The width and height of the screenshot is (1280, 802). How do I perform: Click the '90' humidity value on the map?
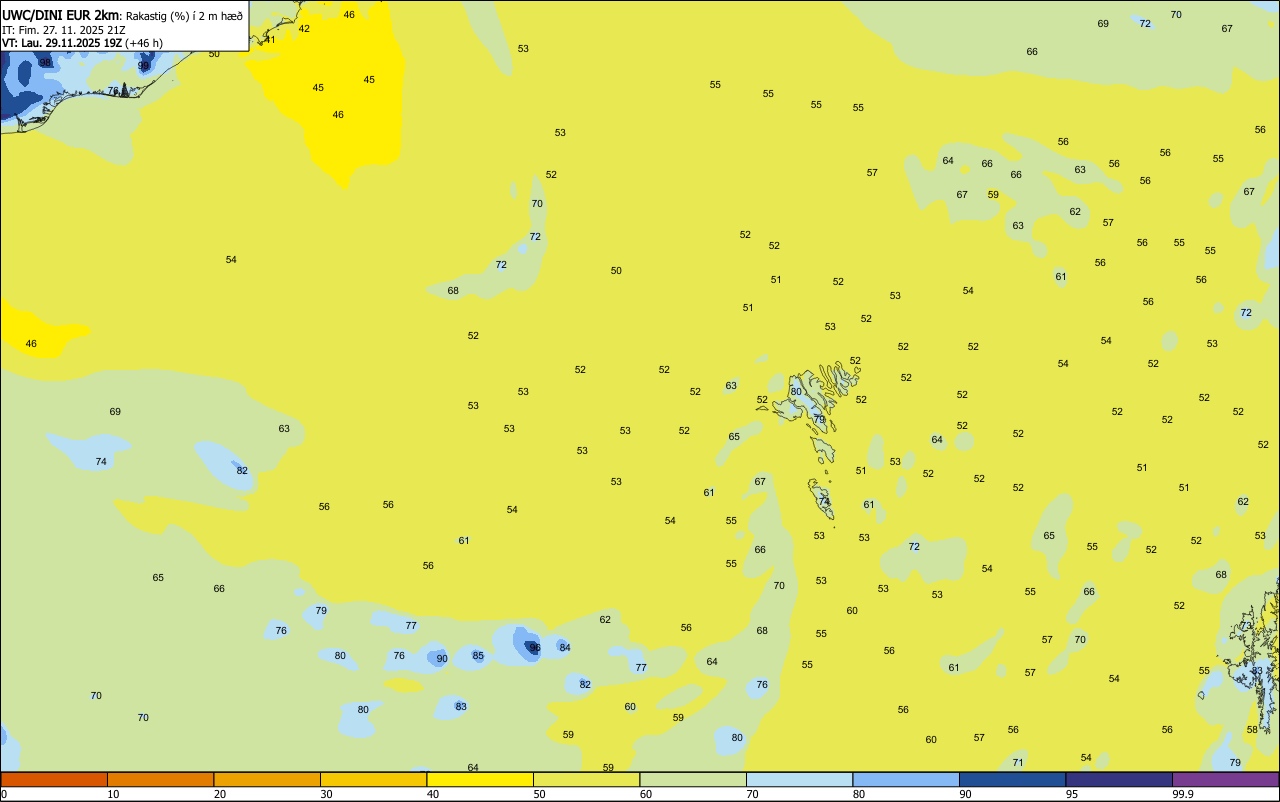coord(442,658)
